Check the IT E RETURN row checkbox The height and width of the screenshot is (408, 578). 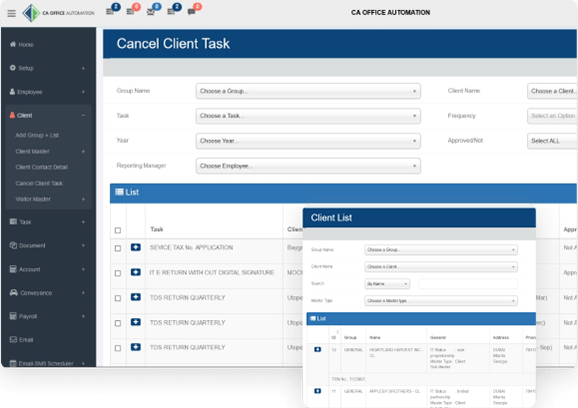[x=118, y=273]
